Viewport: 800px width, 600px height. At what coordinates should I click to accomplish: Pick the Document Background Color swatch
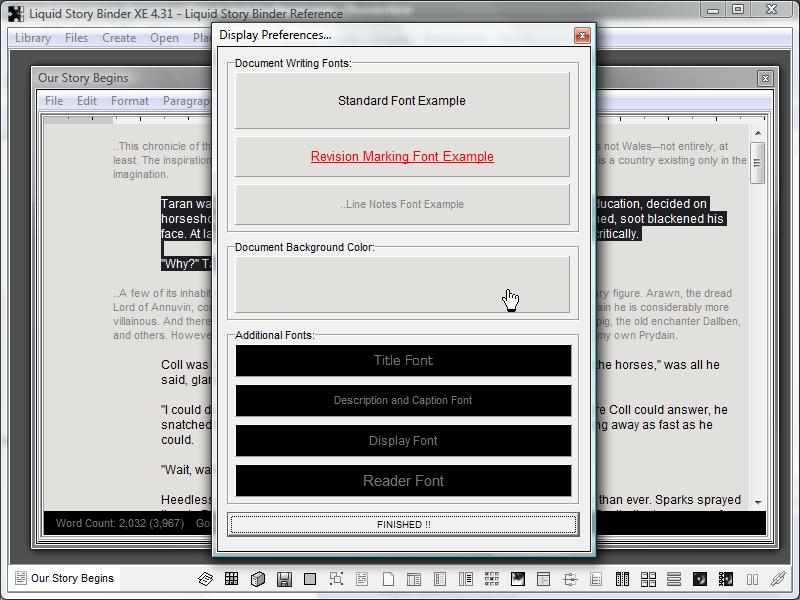(402, 284)
